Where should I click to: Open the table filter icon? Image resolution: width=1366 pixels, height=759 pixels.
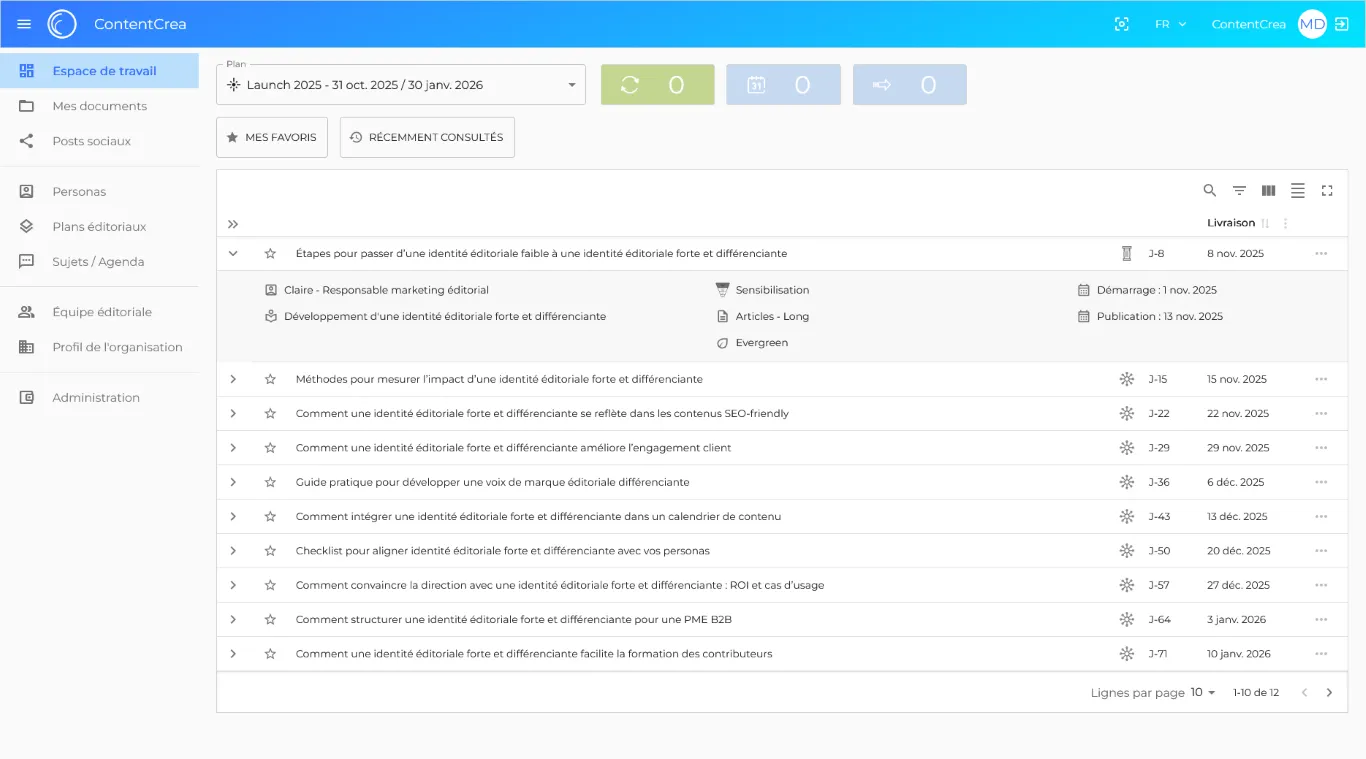click(1239, 191)
